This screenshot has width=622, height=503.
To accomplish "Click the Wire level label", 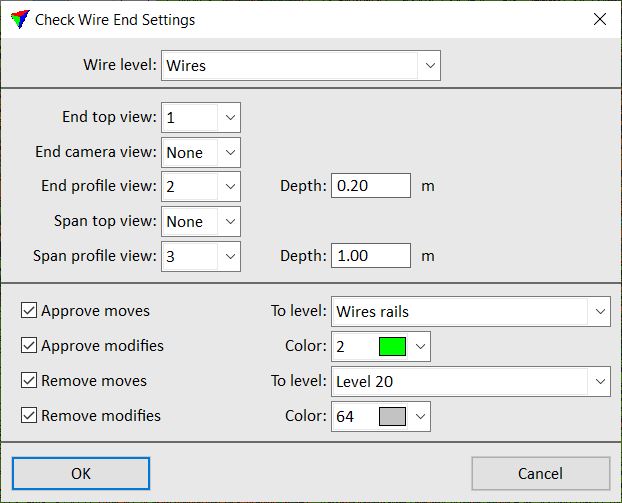I will pyautogui.click(x=120, y=65).
